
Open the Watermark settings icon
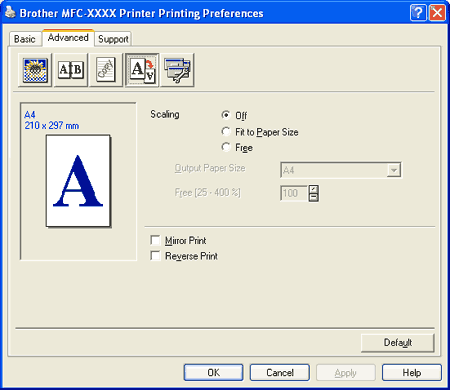[x=106, y=70]
